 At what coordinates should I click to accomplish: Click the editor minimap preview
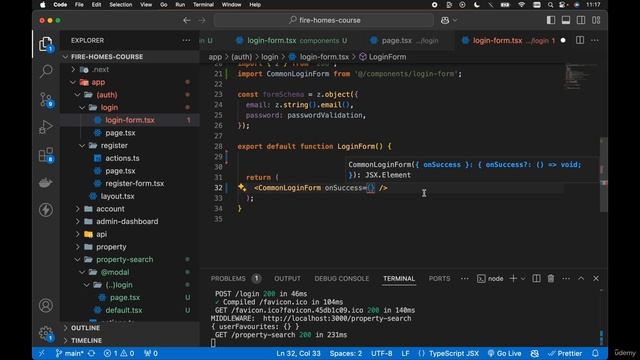(x=581, y=76)
